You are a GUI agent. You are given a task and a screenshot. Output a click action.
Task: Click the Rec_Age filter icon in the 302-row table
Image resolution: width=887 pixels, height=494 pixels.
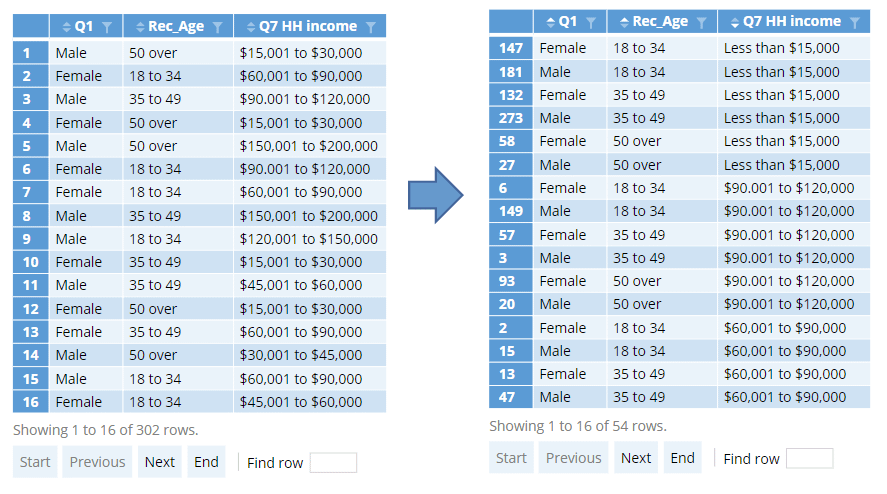coord(219,27)
